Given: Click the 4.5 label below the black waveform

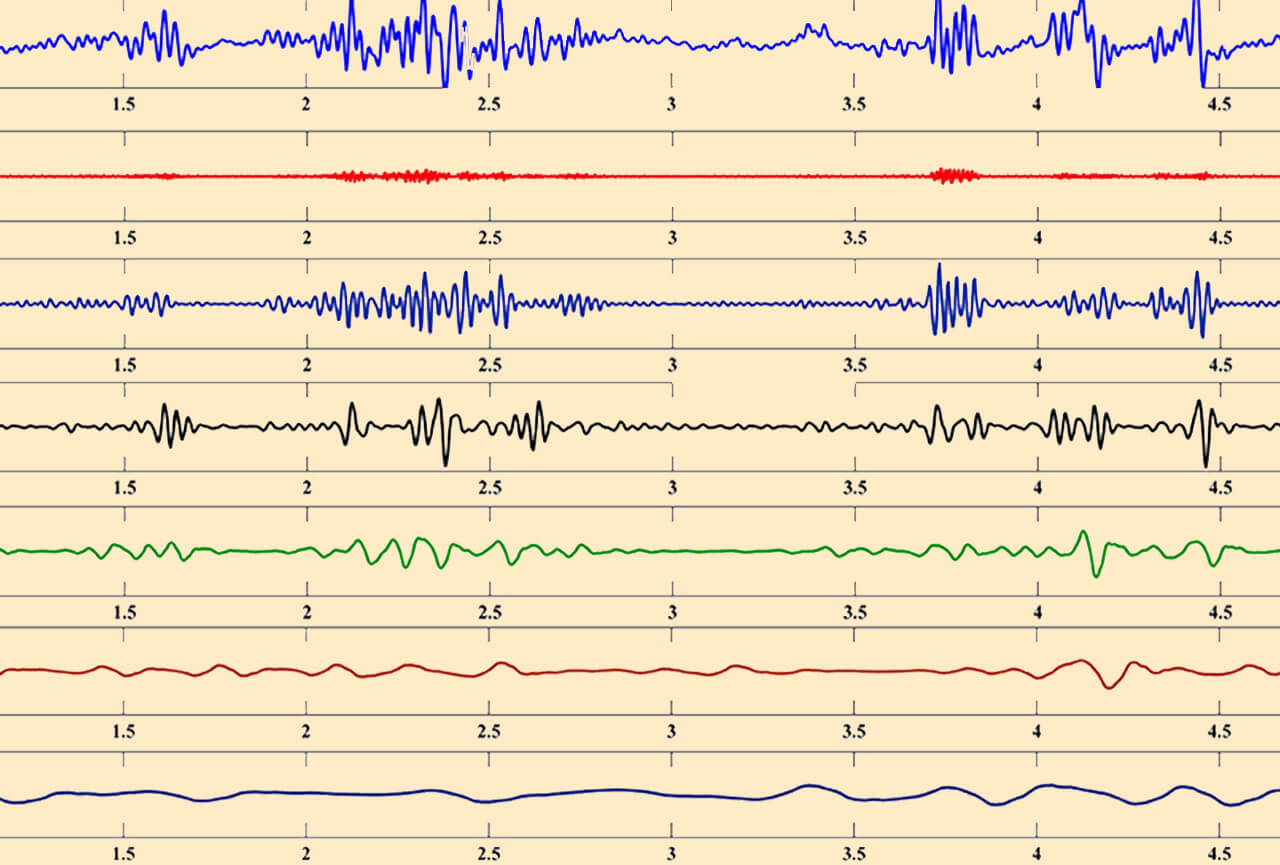Looking at the screenshot, I should tap(1220, 488).
